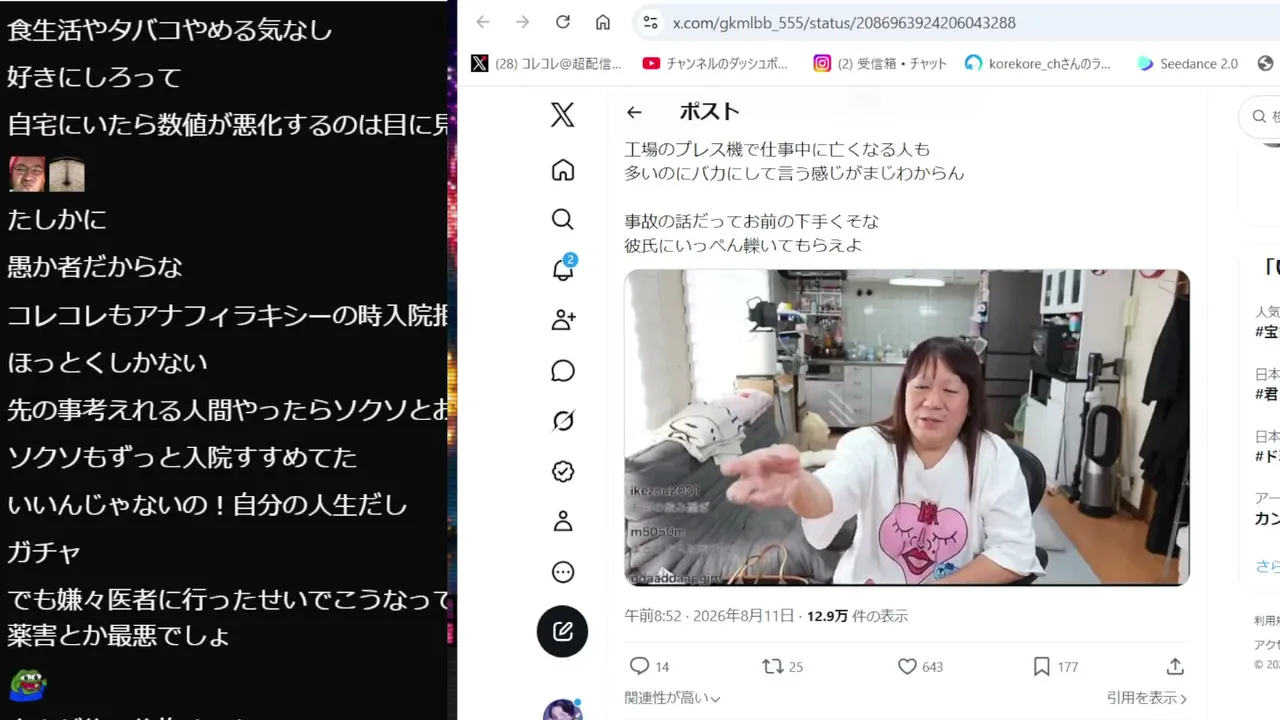
Task: Click chat message ほっとくしかない
Action: pyautogui.click(x=107, y=362)
